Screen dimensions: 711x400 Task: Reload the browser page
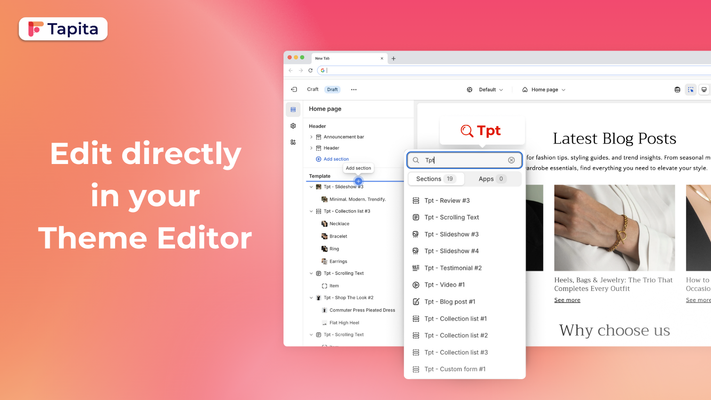pos(310,70)
